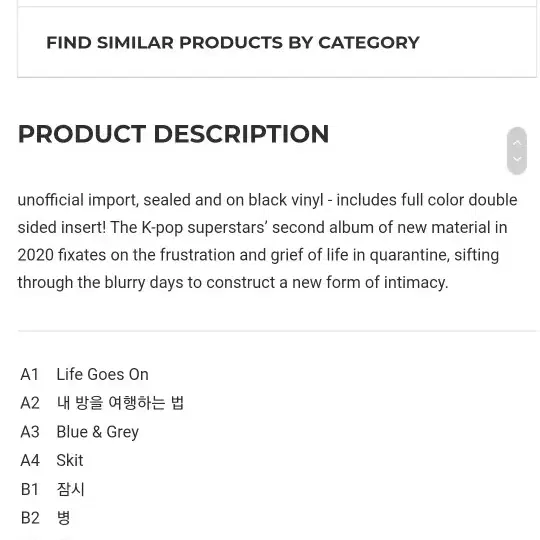Click the K-pop superstars description line
540x540 pixels.
coord(262,228)
